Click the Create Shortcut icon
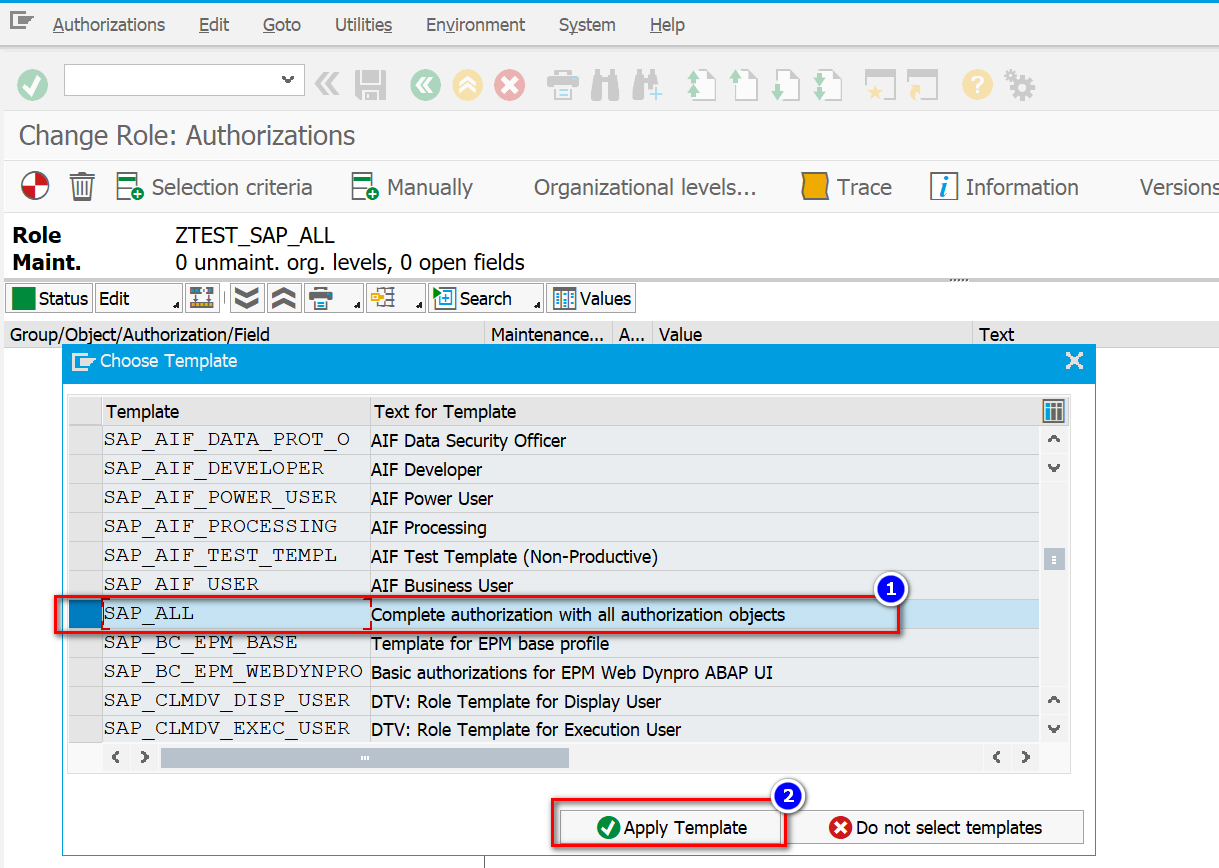The height and width of the screenshot is (868, 1219). (x=922, y=84)
